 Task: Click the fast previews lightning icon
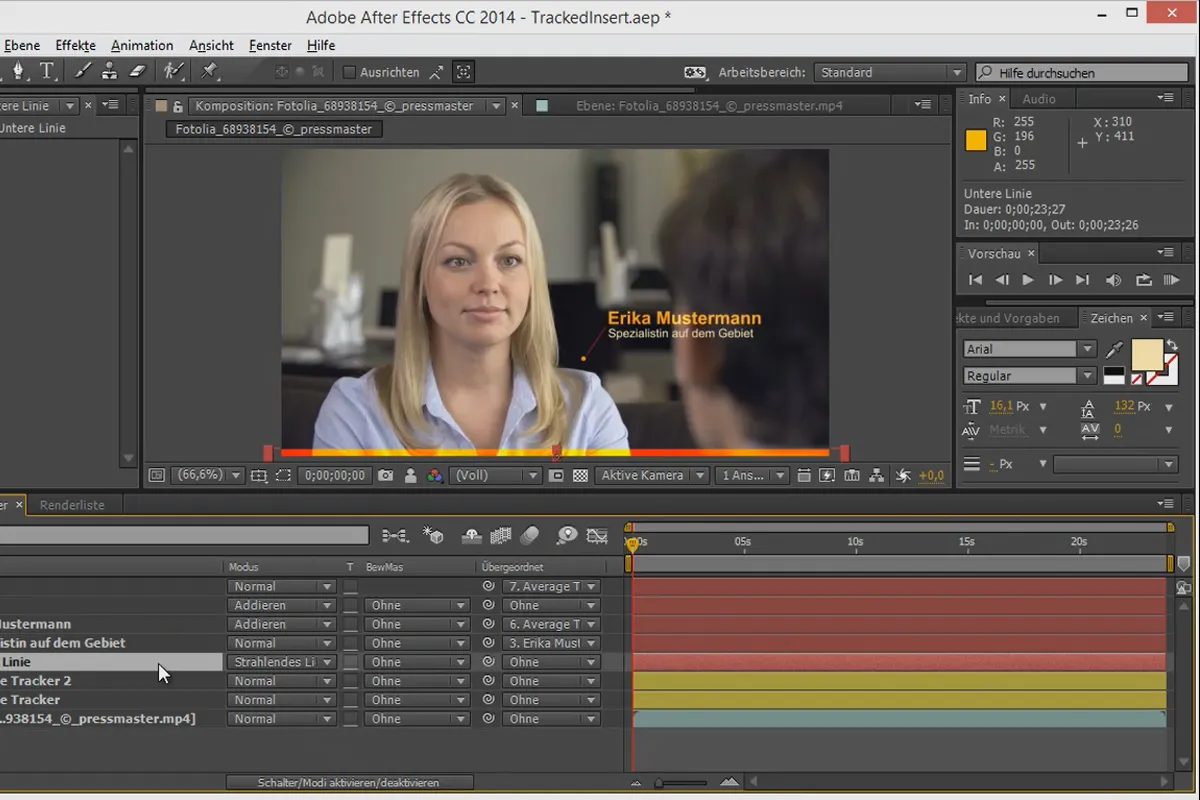(x=828, y=476)
